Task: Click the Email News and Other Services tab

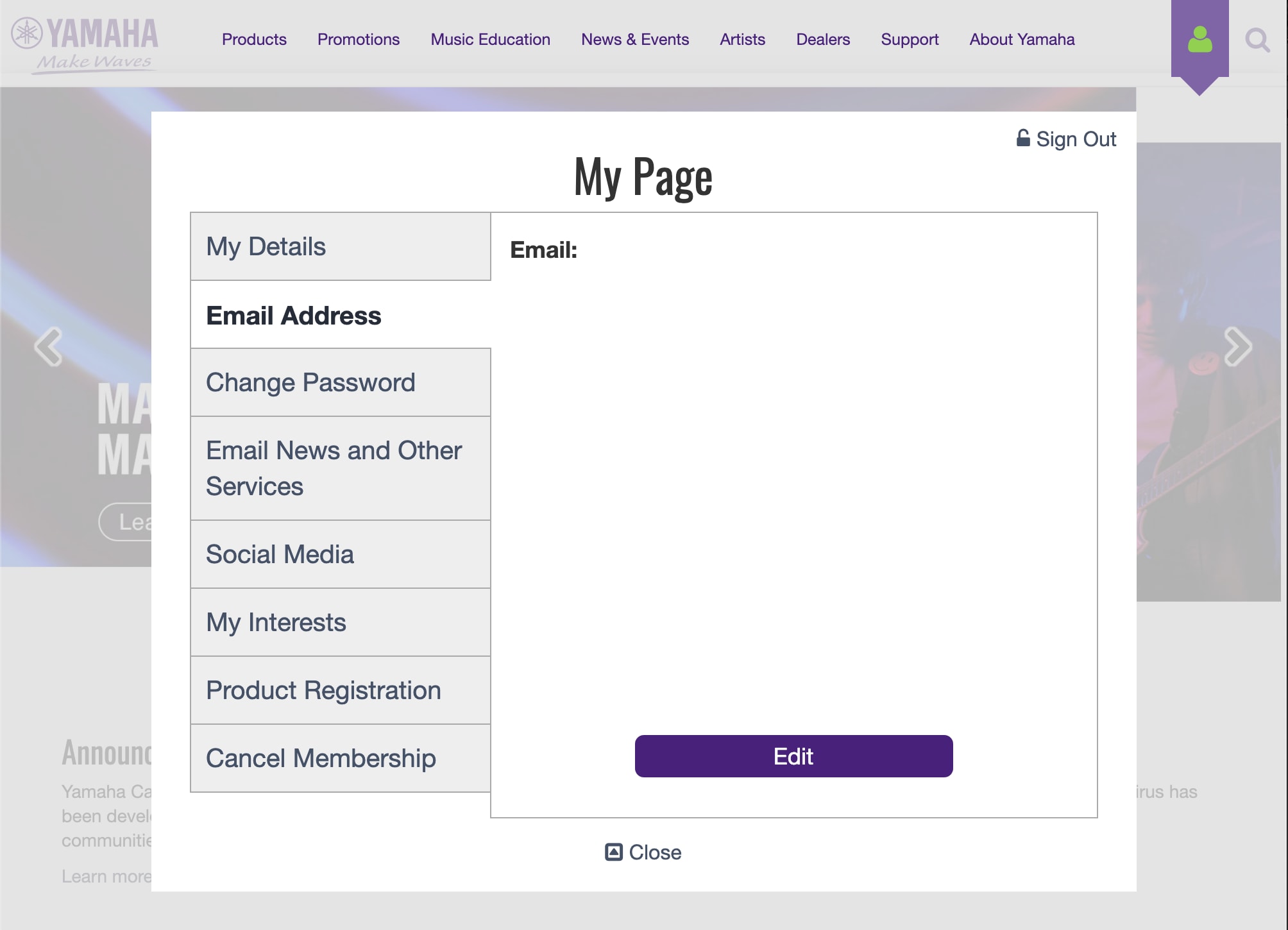Action: (340, 468)
